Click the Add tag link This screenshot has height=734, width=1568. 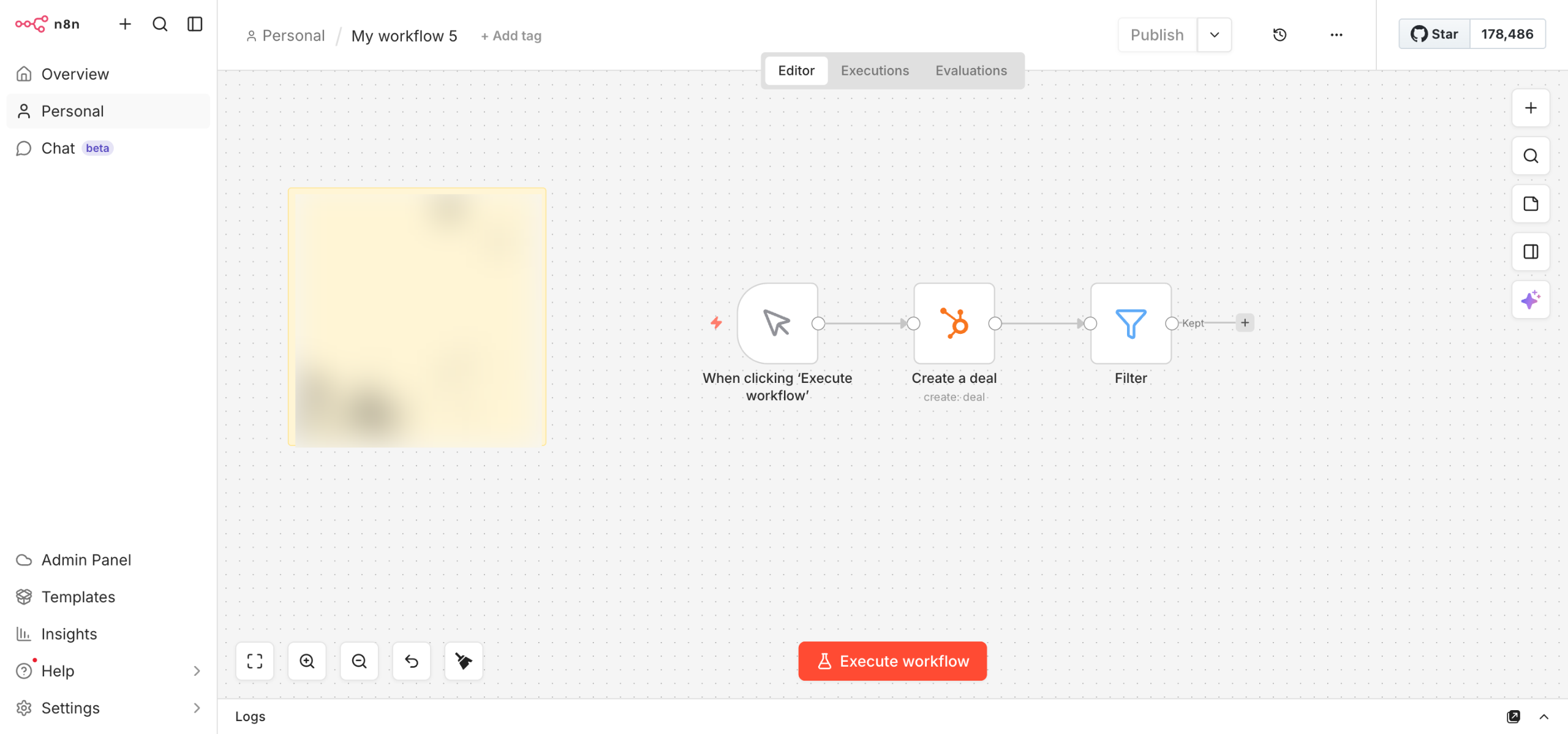tap(511, 36)
